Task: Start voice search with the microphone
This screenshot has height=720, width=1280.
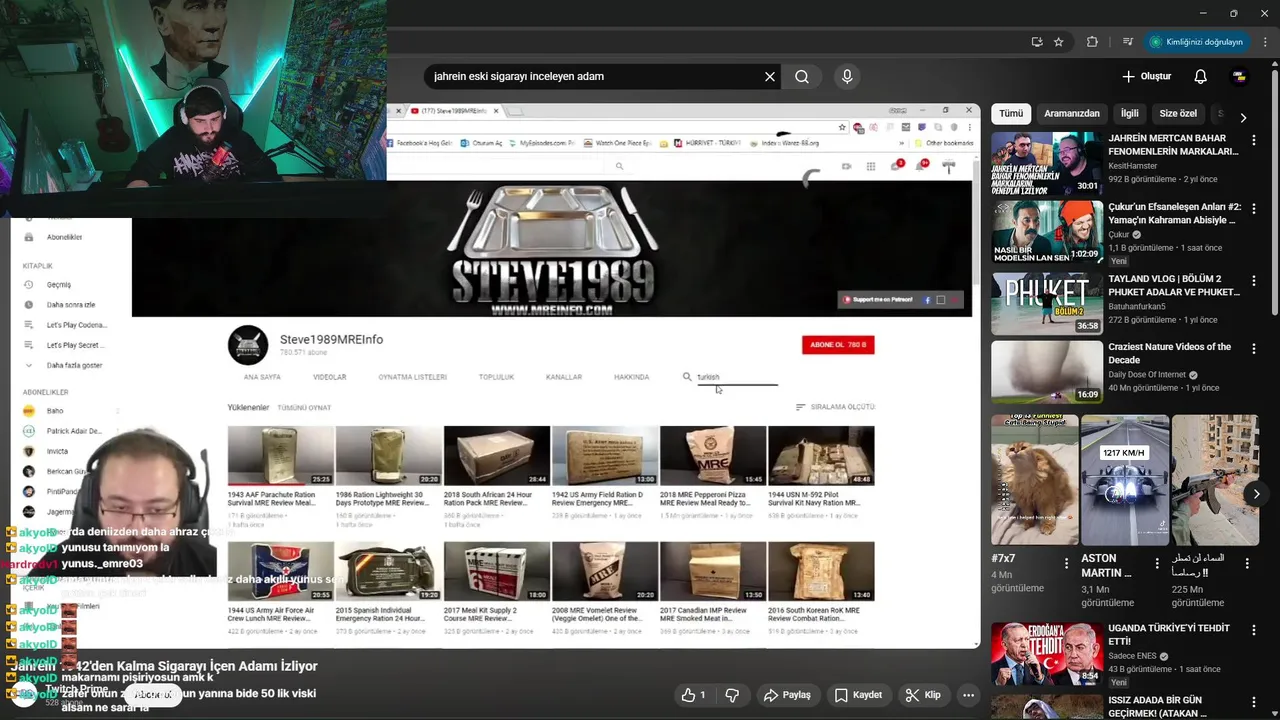Action: pos(847,76)
